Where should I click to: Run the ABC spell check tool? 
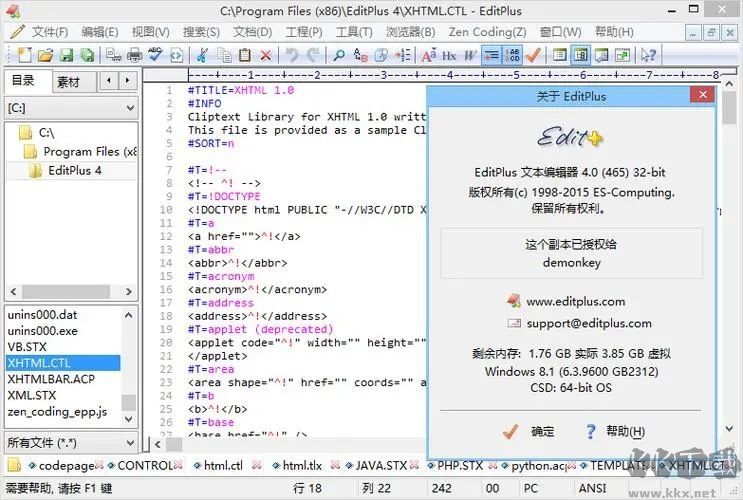coord(155,56)
